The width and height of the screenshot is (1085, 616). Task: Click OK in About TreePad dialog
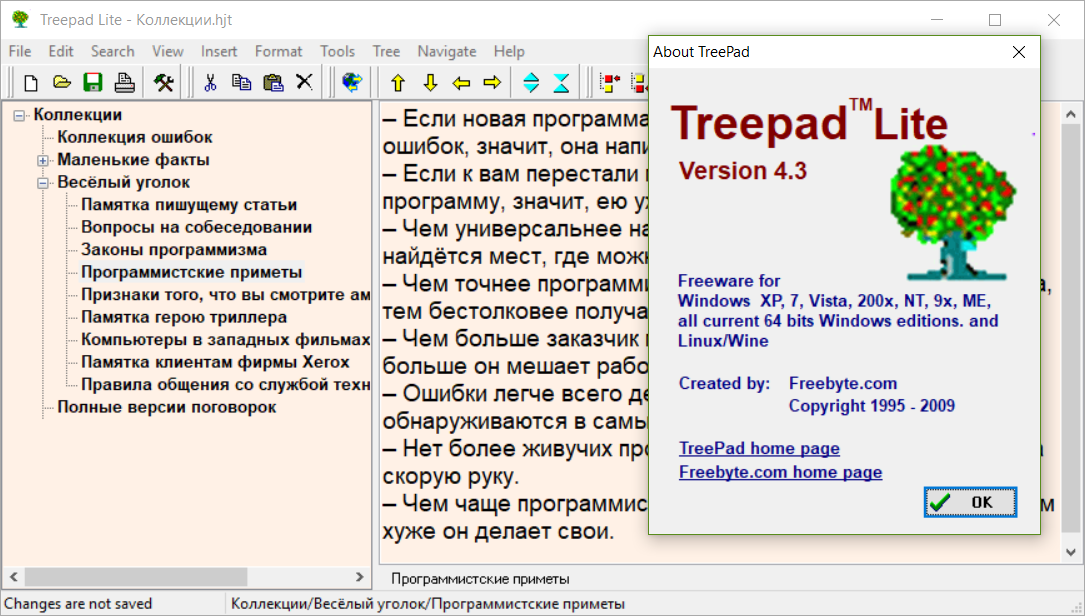point(970,502)
